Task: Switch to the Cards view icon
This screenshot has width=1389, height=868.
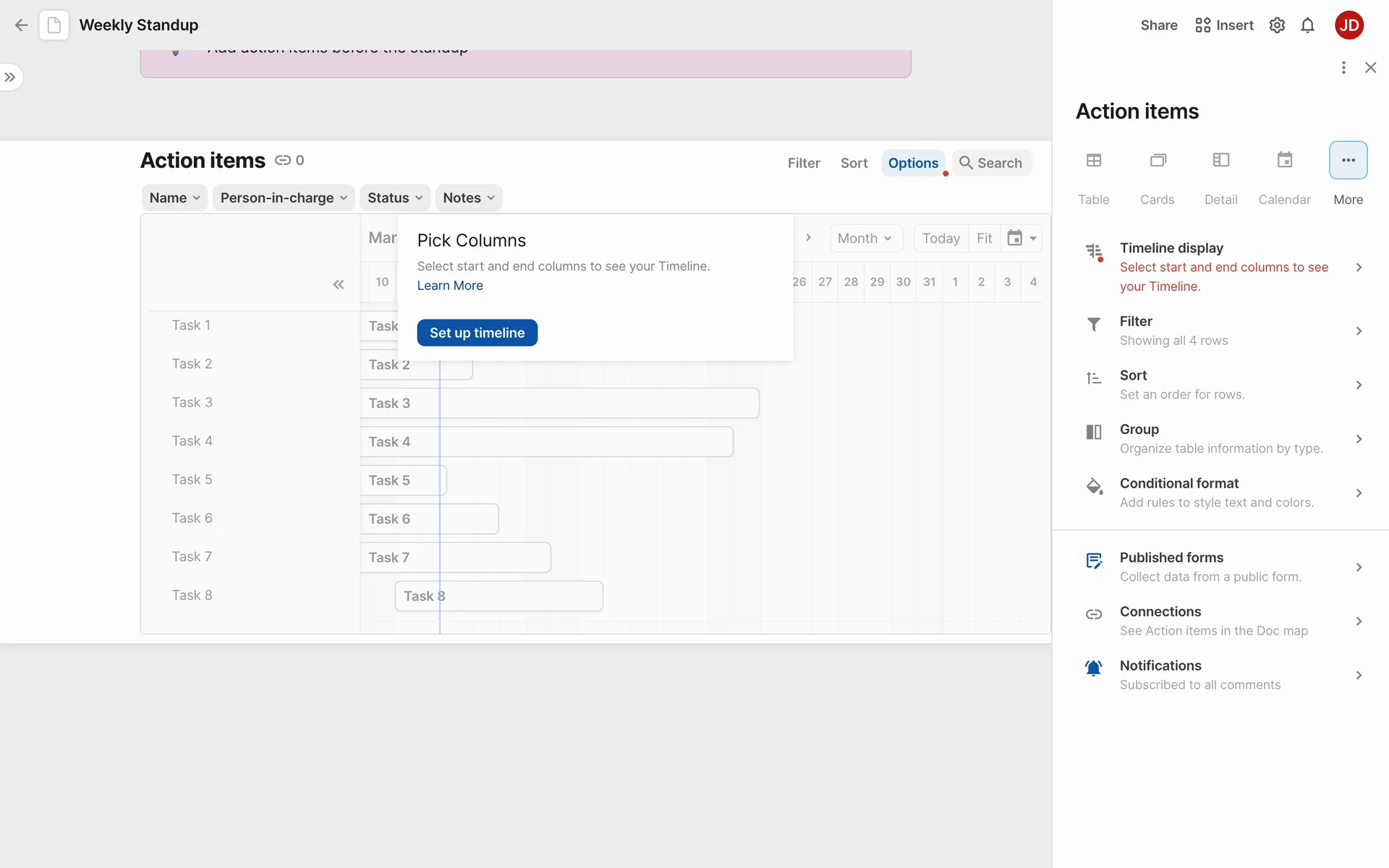Action: point(1157,160)
